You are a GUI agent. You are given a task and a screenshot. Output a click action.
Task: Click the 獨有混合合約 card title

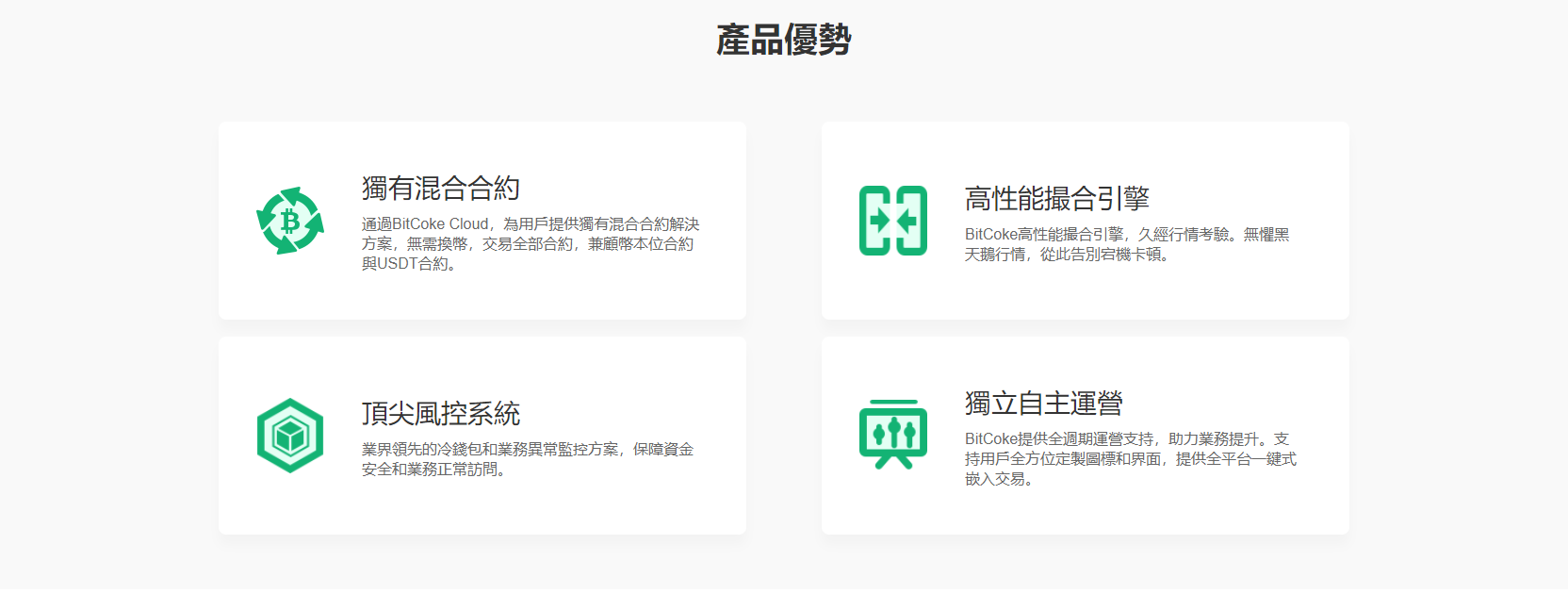tap(441, 188)
